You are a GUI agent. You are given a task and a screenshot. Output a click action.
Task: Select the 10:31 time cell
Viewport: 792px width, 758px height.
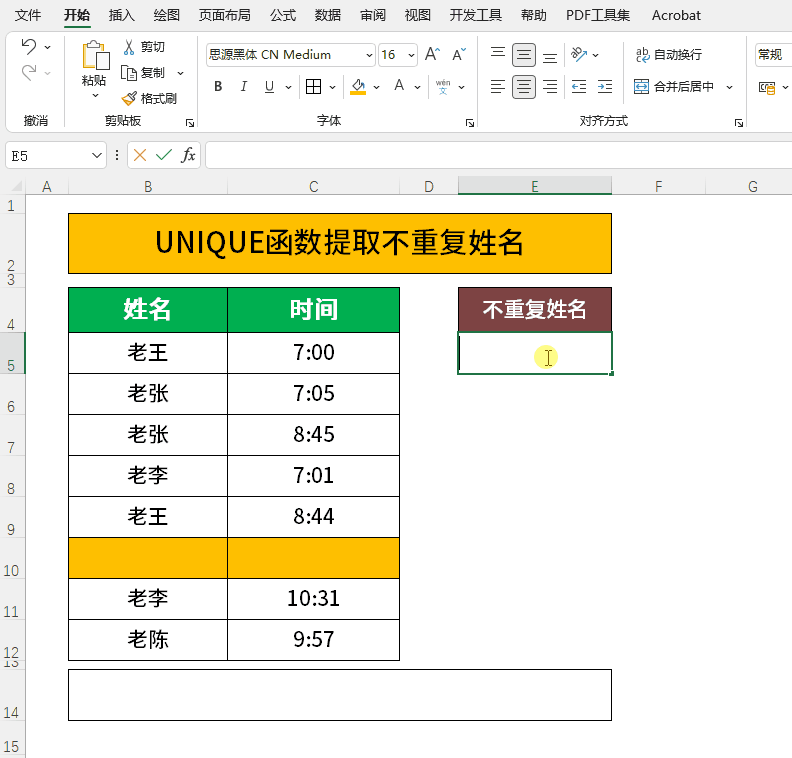(x=314, y=599)
